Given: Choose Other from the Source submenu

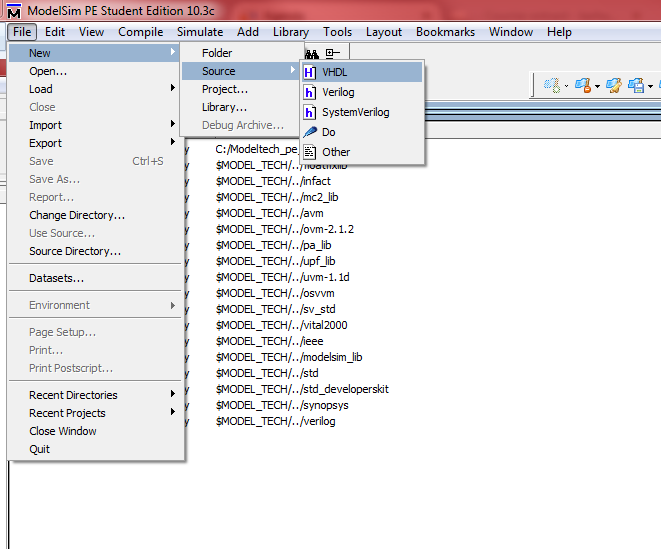Looking at the screenshot, I should tap(362, 152).
